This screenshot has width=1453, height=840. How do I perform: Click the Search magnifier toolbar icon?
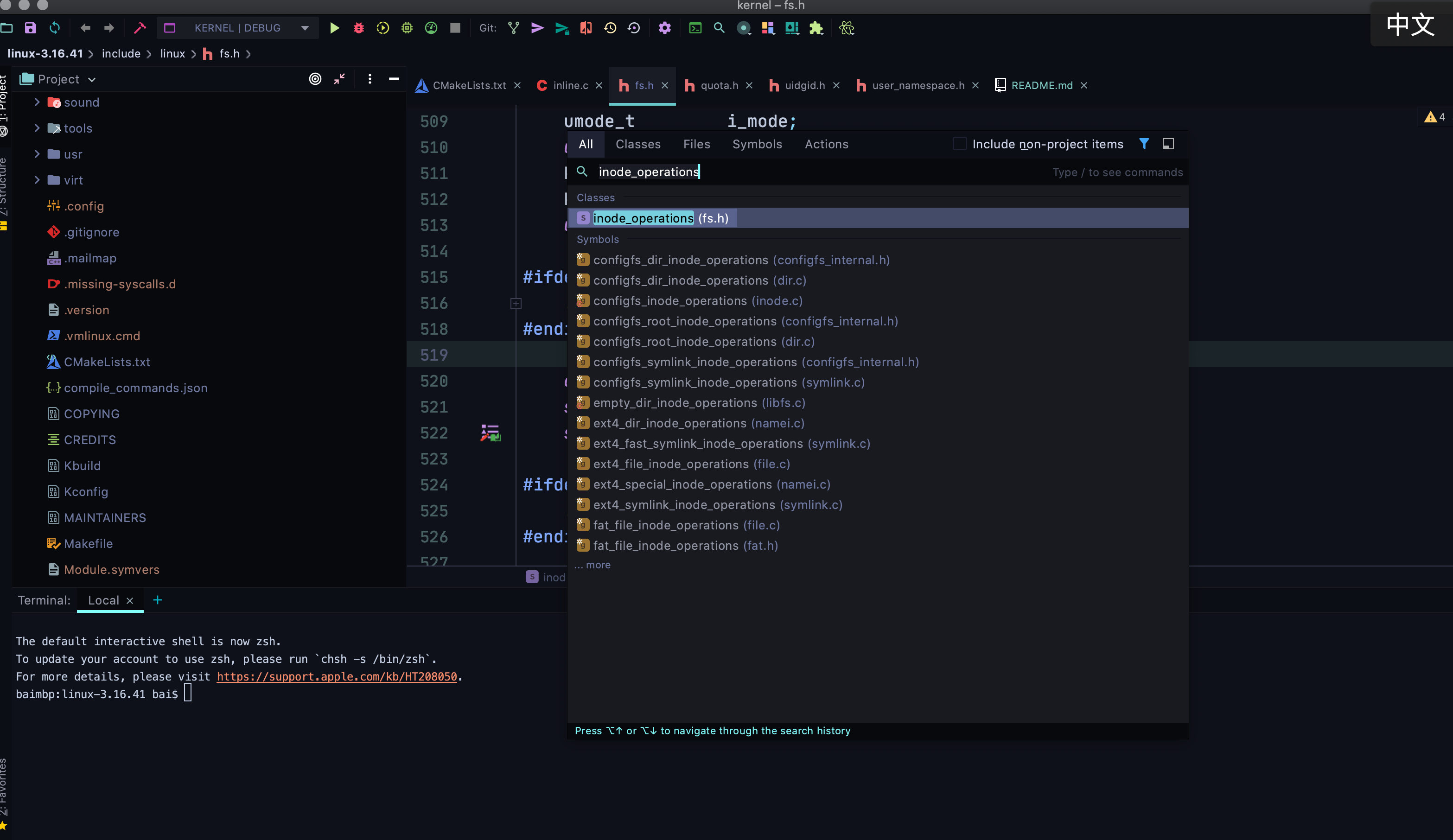point(719,28)
